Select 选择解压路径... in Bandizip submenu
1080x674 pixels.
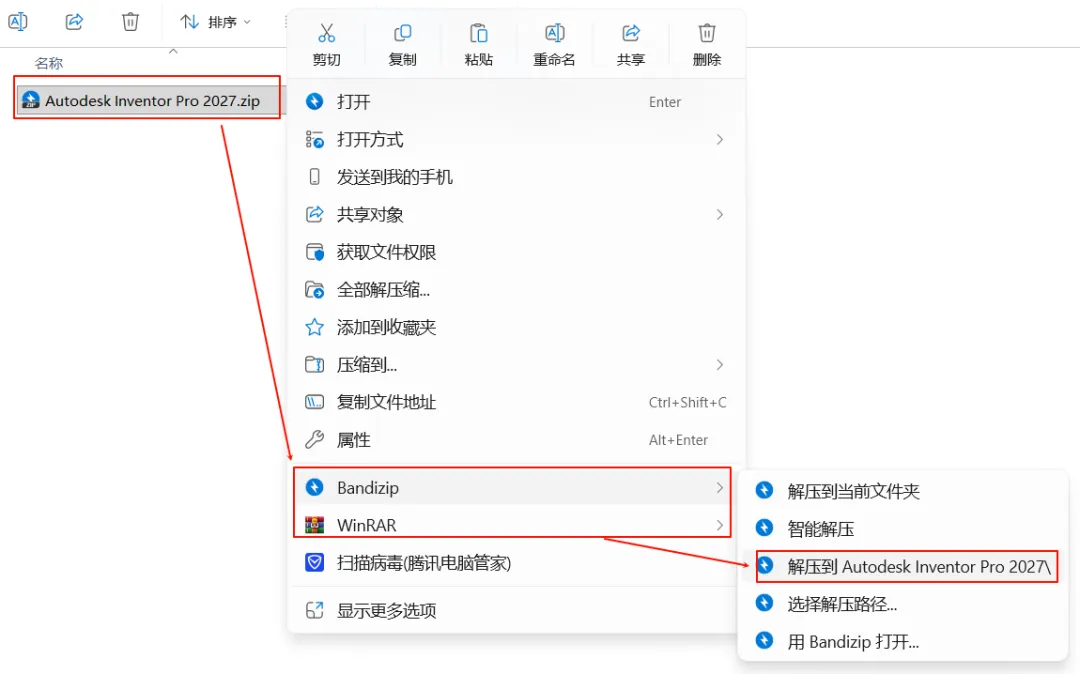pyautogui.click(x=903, y=604)
